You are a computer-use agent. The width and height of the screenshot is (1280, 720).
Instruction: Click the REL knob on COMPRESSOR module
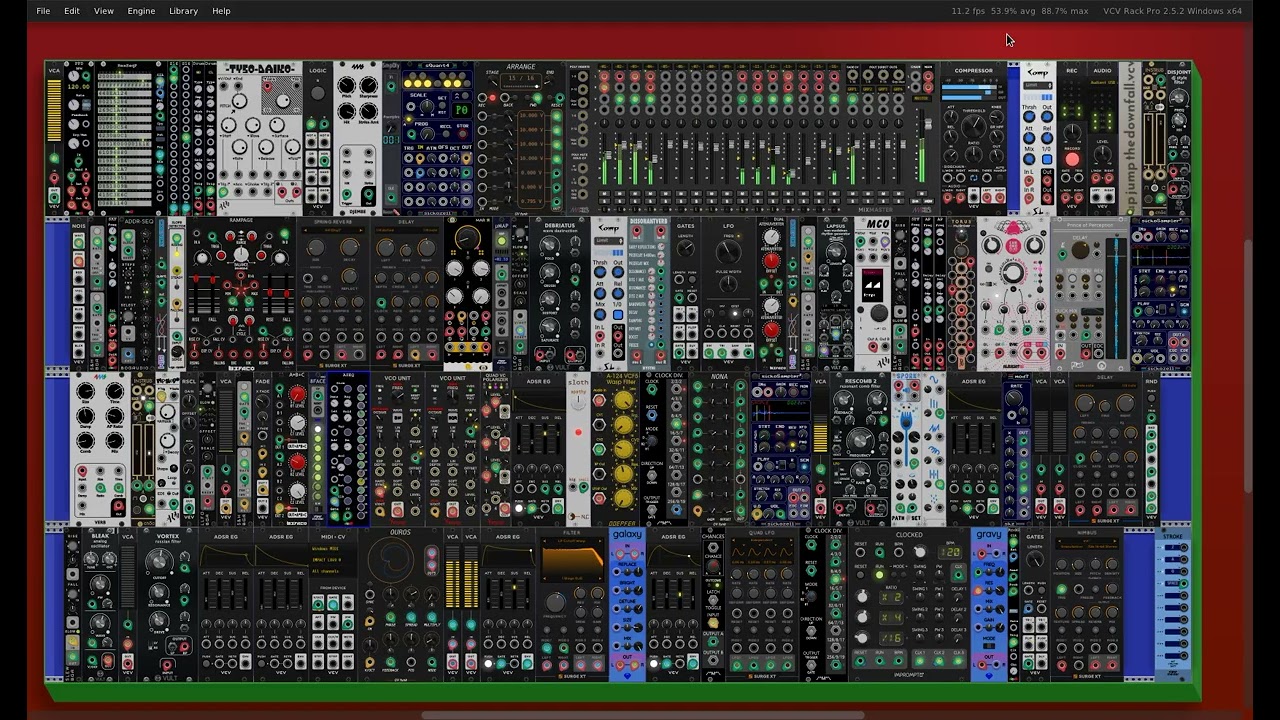coord(951,136)
